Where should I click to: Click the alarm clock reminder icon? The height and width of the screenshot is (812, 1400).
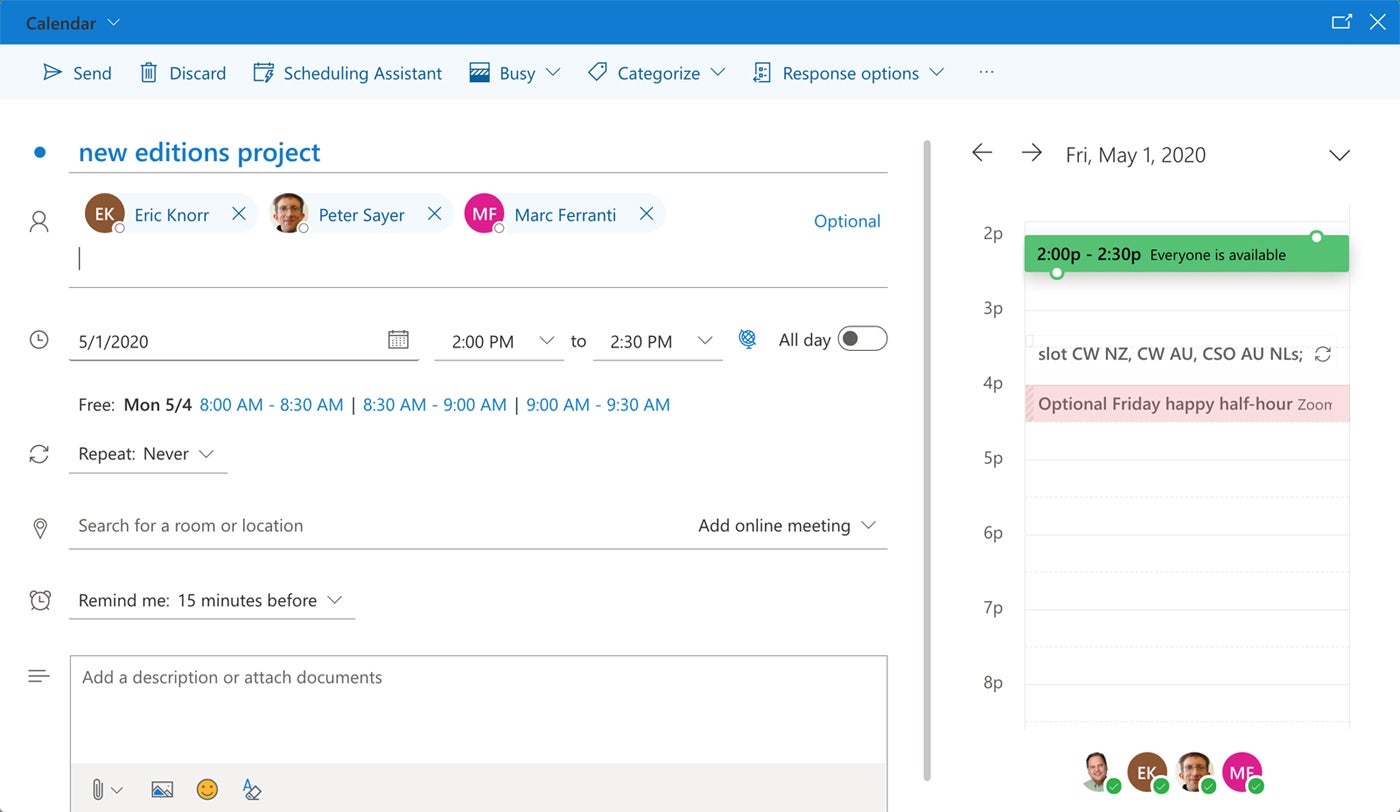40,600
